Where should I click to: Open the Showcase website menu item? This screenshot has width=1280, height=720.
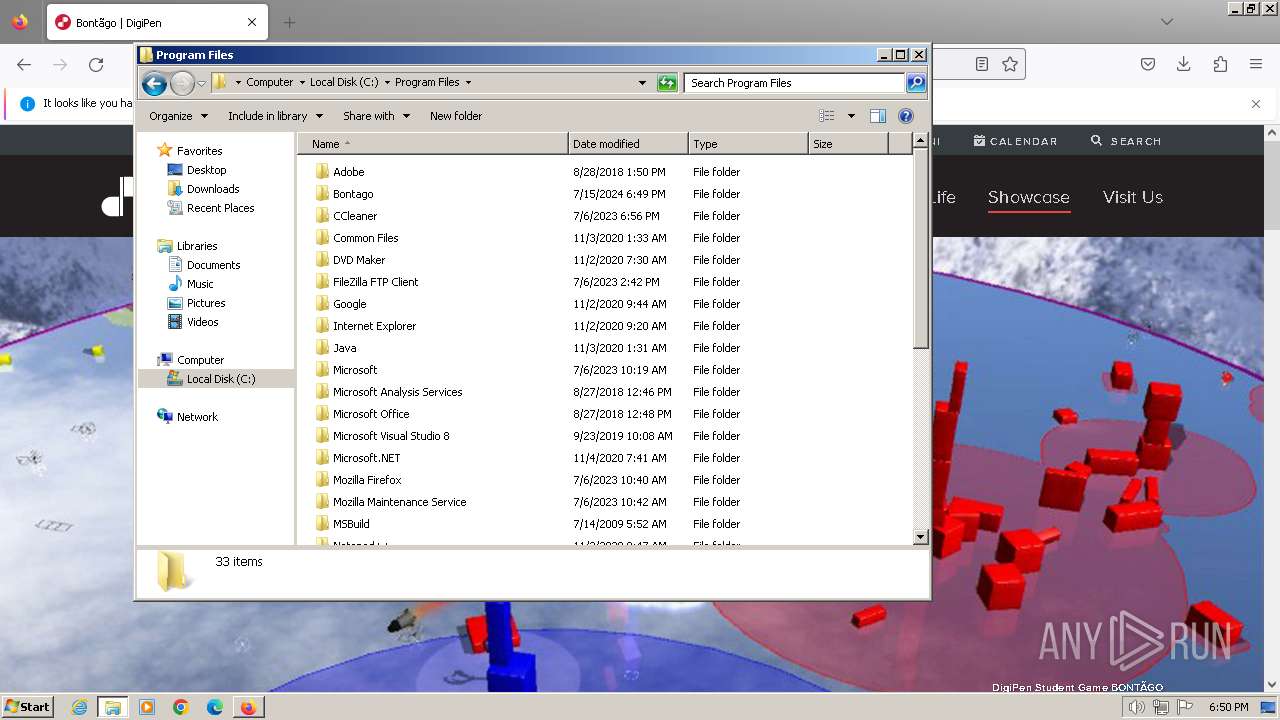tap(1029, 197)
